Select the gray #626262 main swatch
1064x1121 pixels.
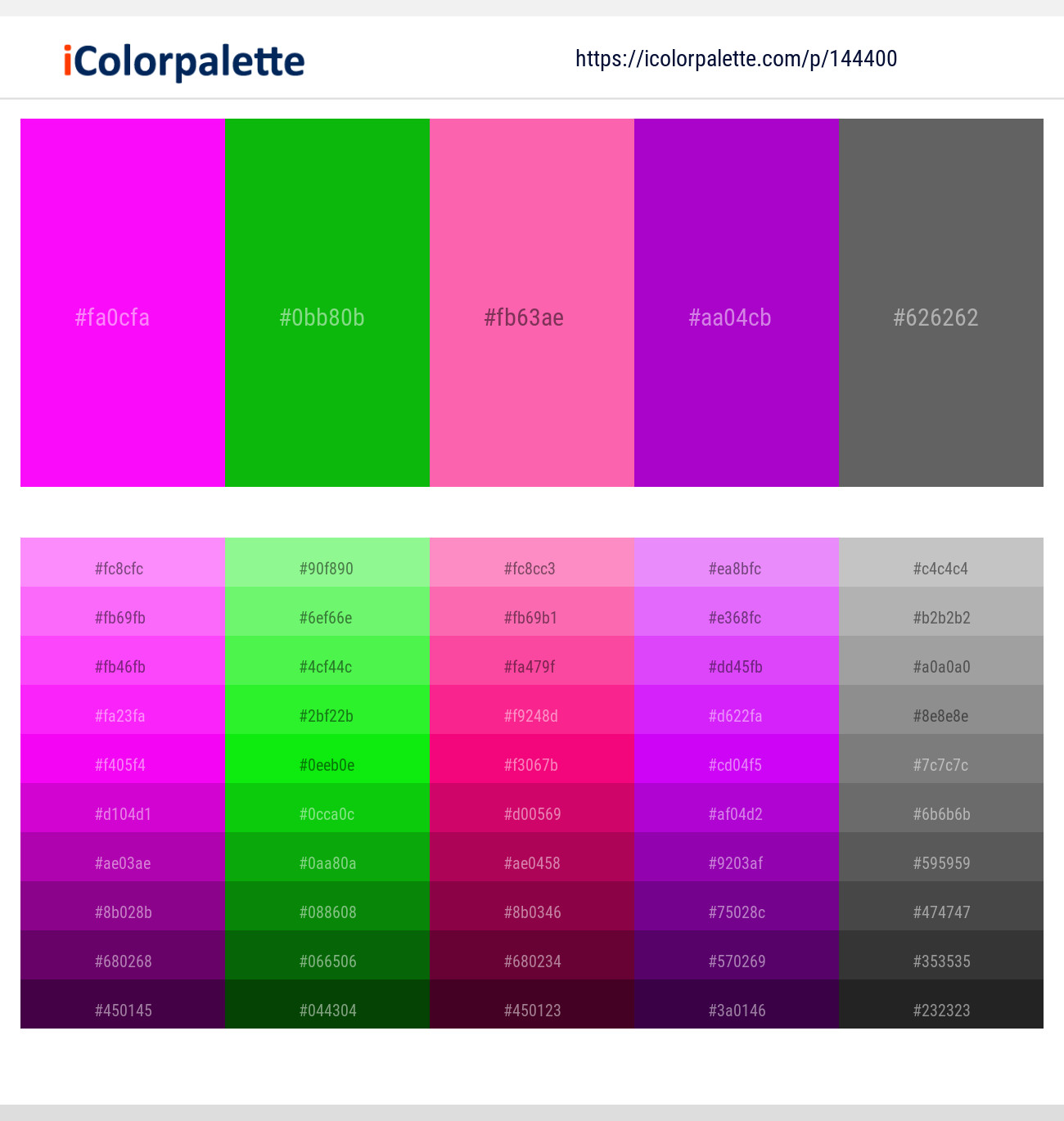pyautogui.click(x=941, y=303)
